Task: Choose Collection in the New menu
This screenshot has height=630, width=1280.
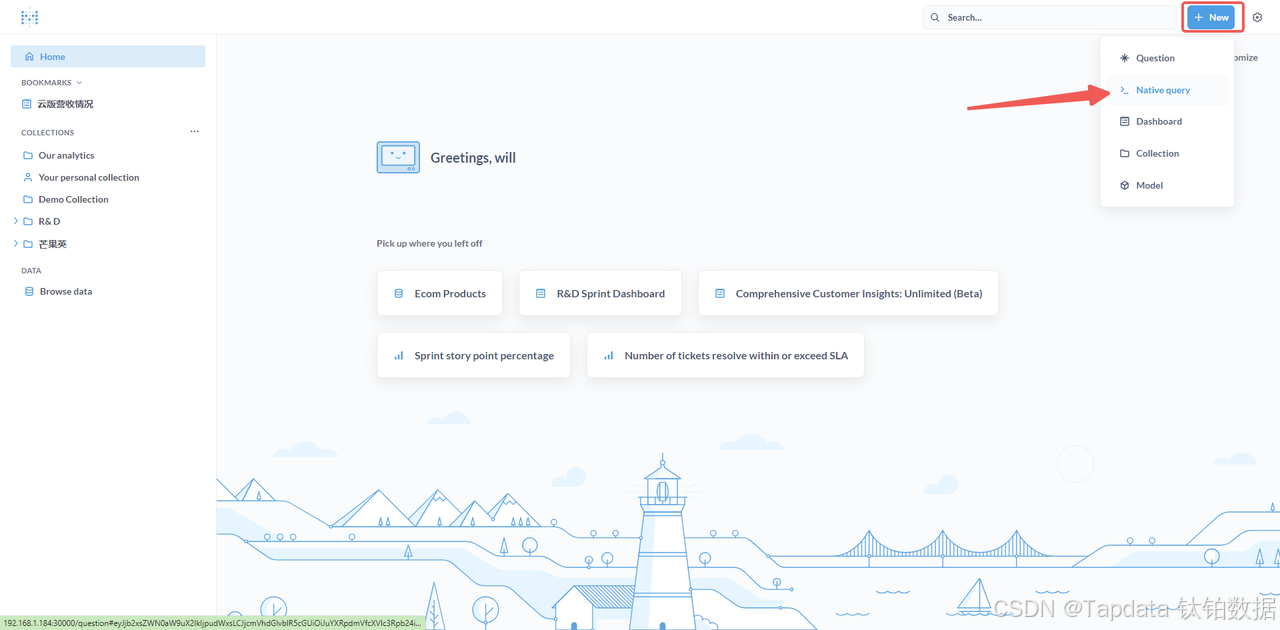Action: [1167, 154]
